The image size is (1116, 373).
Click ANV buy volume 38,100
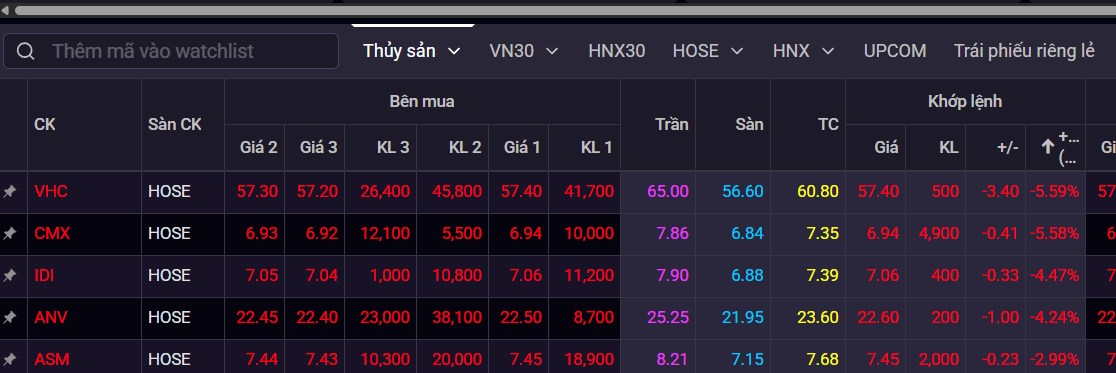[x=457, y=317]
